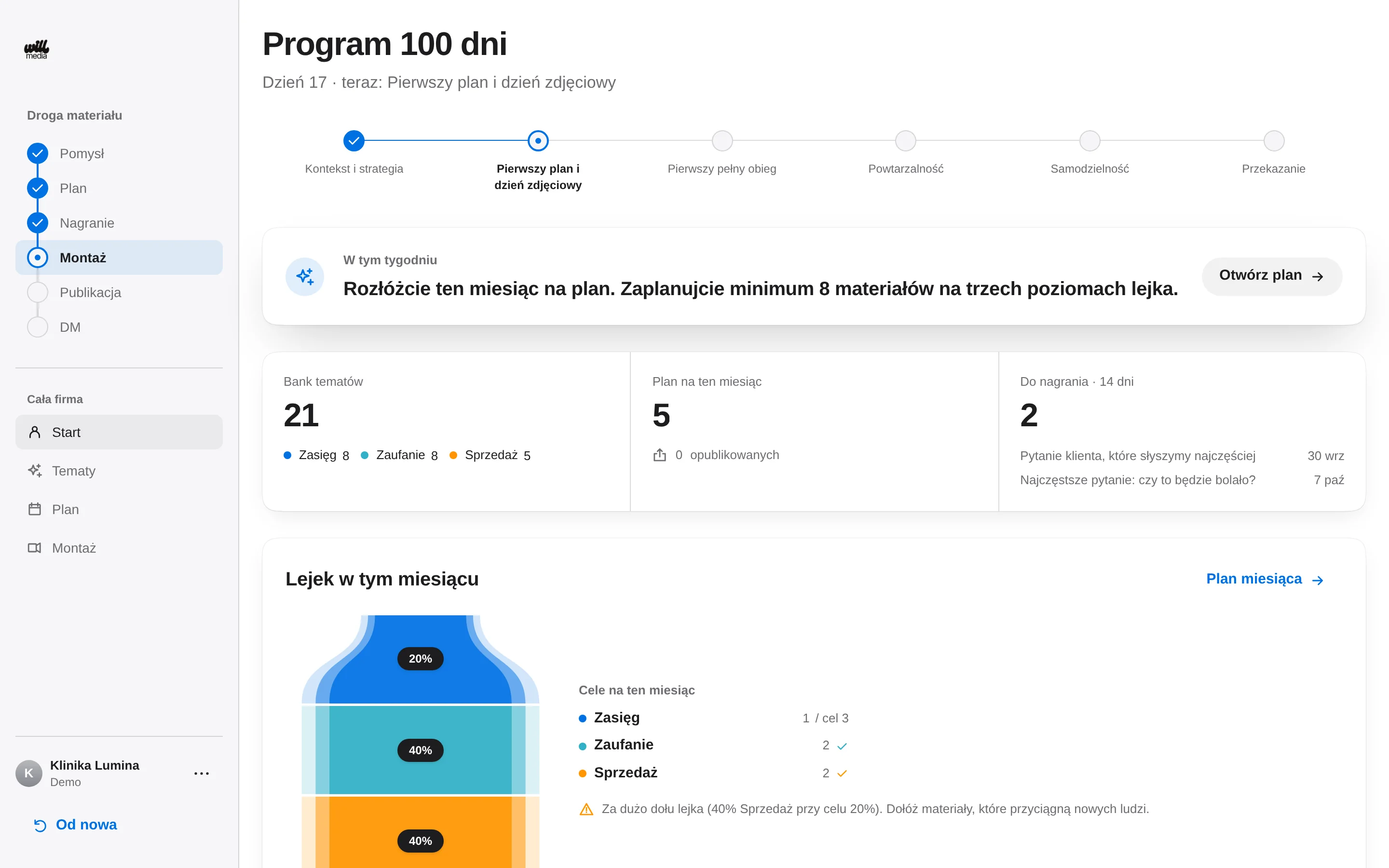Open the three-dot menu for Klinika Lumina
Image resolution: width=1389 pixels, height=868 pixels.
pyautogui.click(x=202, y=773)
